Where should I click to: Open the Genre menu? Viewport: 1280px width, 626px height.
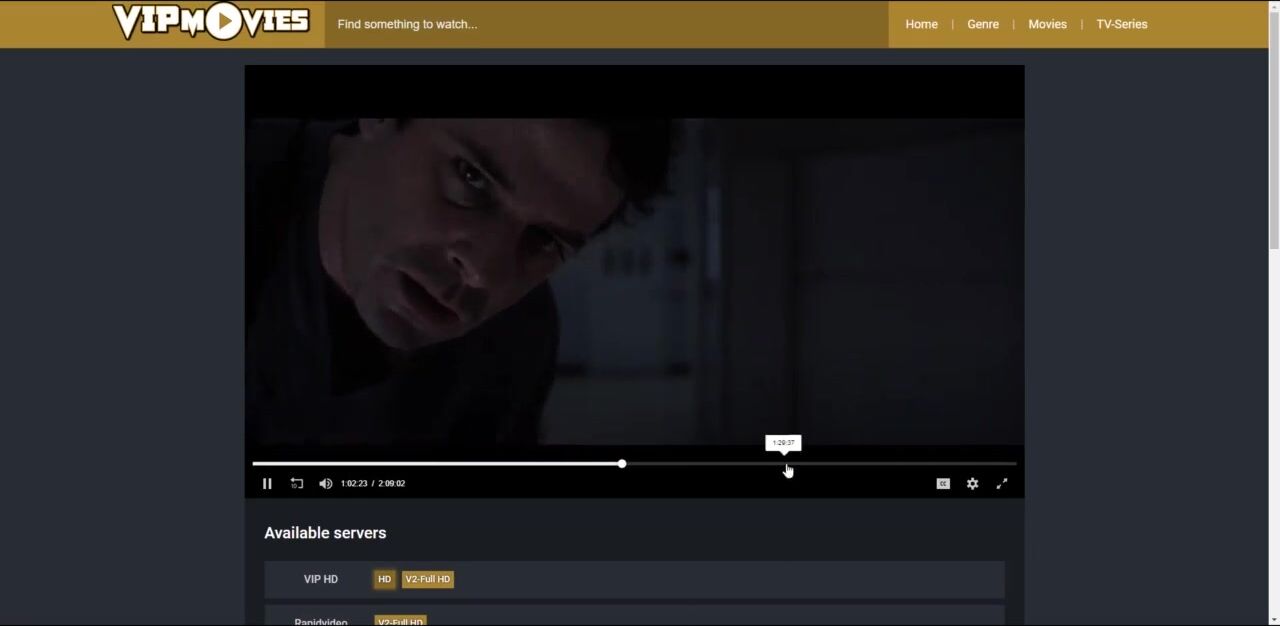(x=982, y=24)
